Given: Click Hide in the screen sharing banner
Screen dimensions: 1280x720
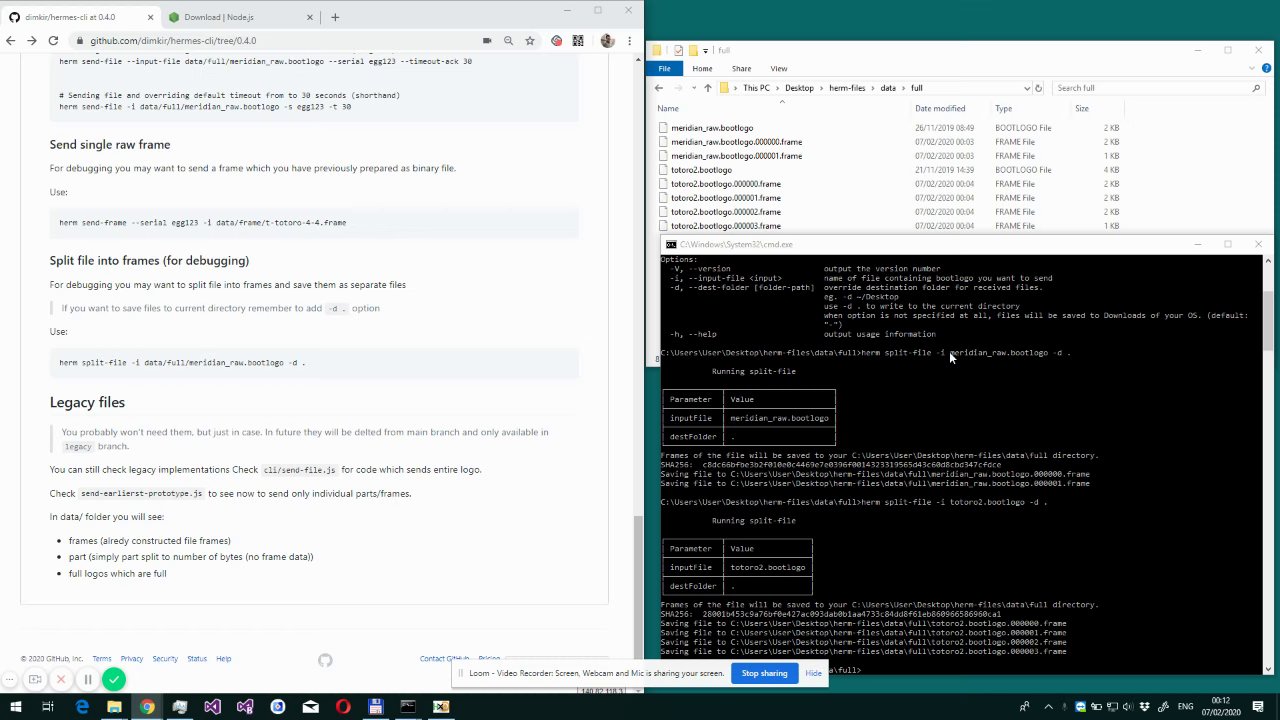Looking at the screenshot, I should click(813, 673).
